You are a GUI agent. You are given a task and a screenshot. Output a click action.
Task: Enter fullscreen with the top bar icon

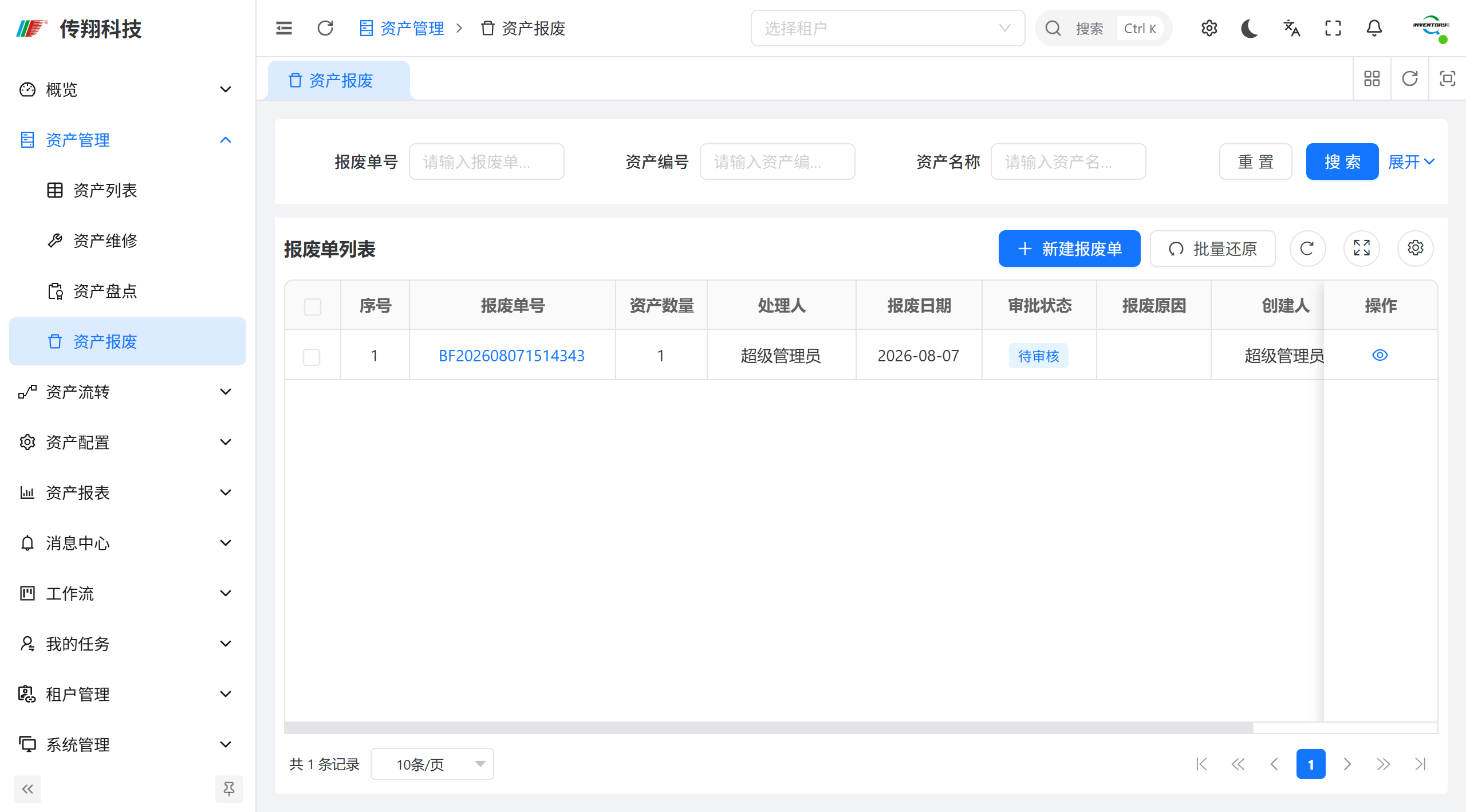(1333, 28)
